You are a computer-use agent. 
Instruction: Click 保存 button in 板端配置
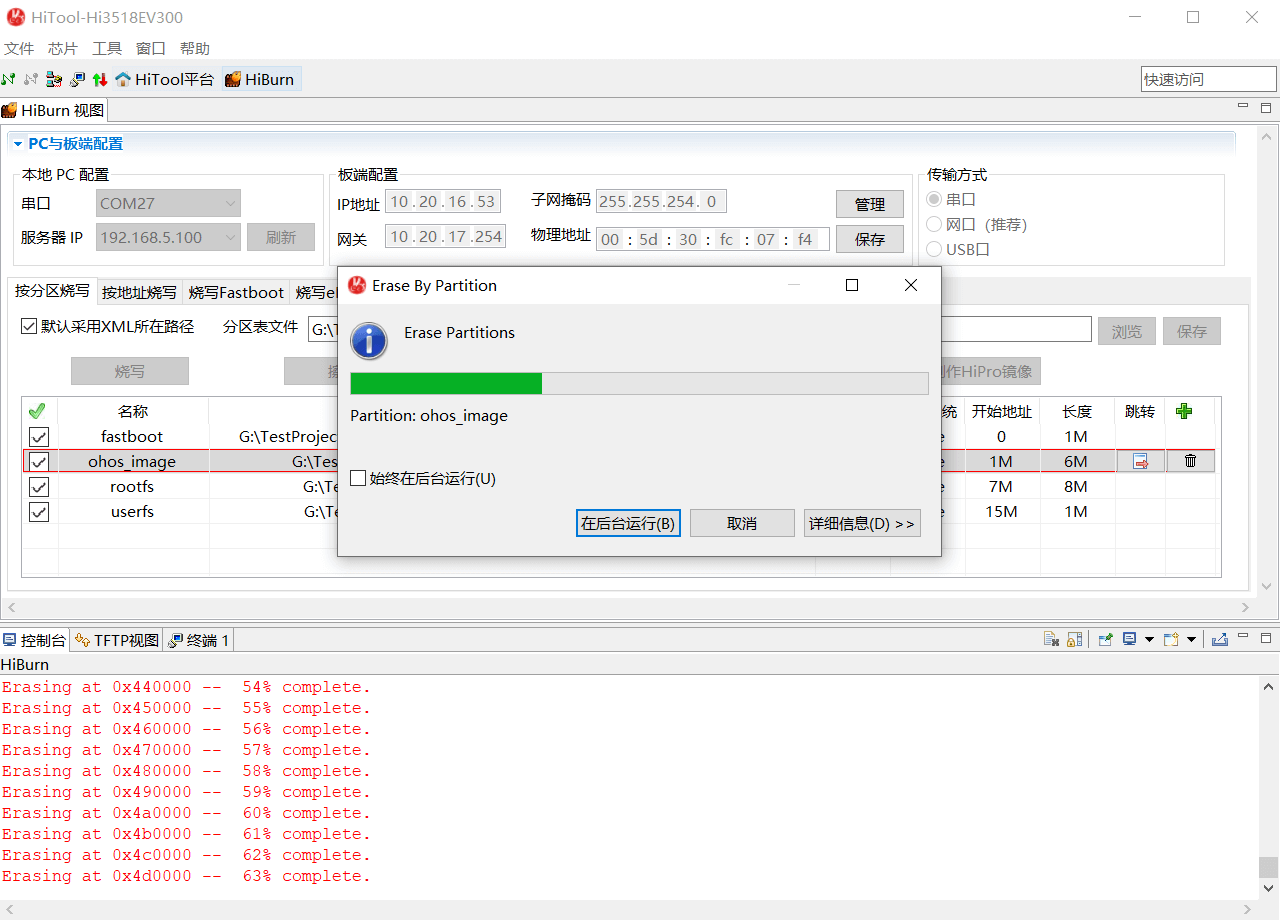pyautogui.click(x=870, y=239)
